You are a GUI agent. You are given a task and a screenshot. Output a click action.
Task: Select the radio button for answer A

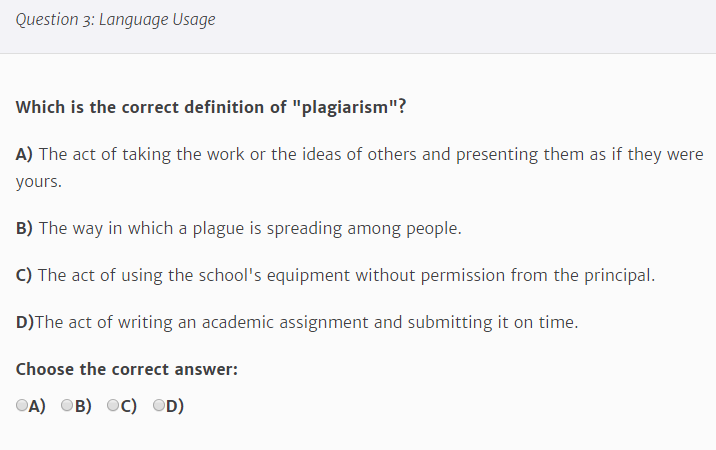coord(22,406)
